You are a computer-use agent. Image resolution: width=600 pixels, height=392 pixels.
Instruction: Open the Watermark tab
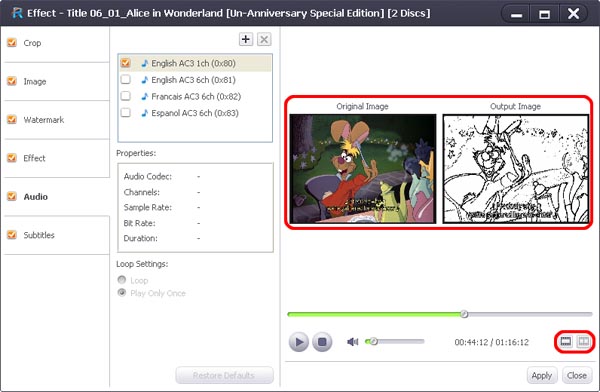click(x=57, y=120)
